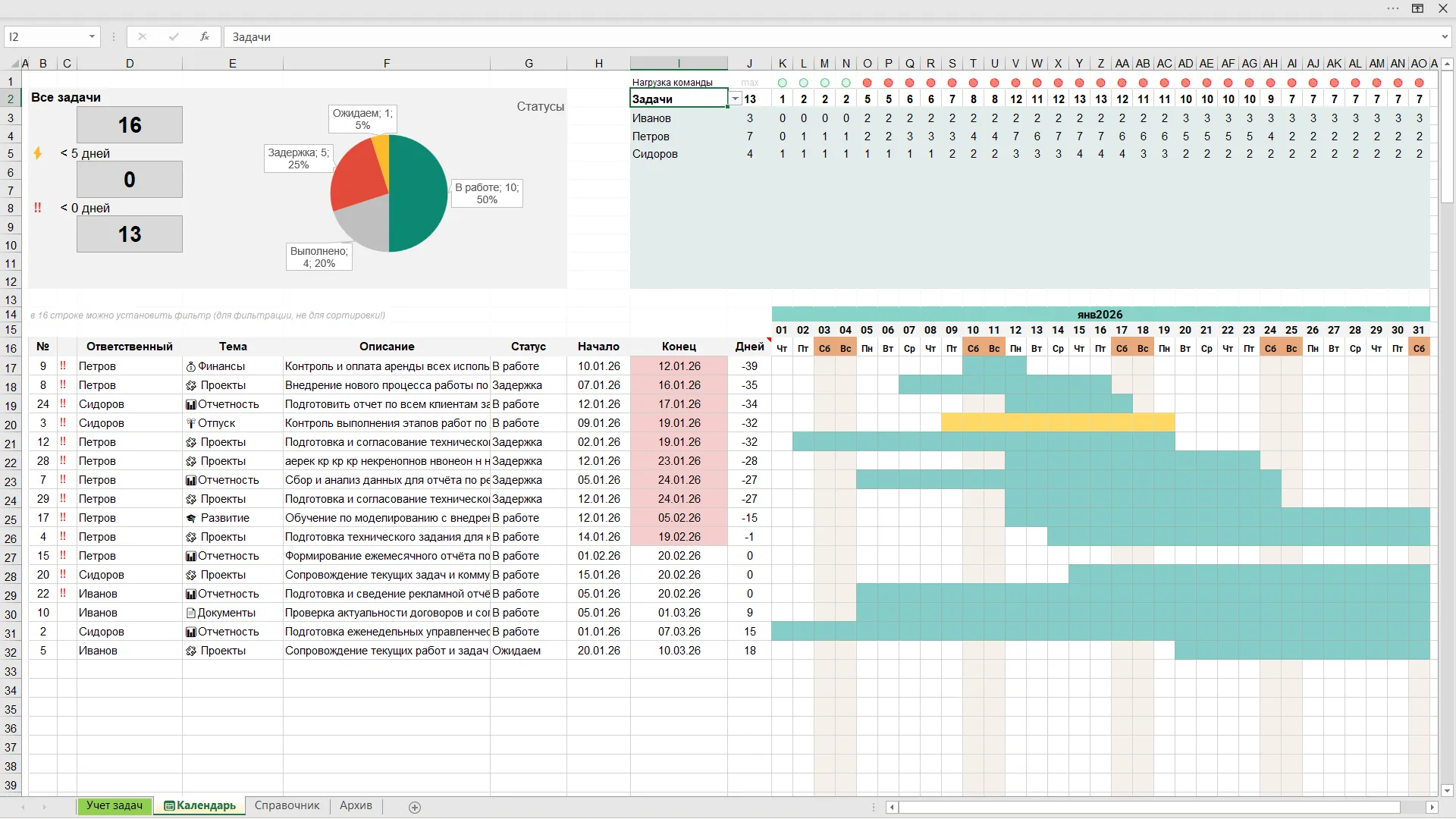Add a new sheet with plus icon
Image resolution: width=1456 pixels, height=819 pixels.
click(x=415, y=807)
